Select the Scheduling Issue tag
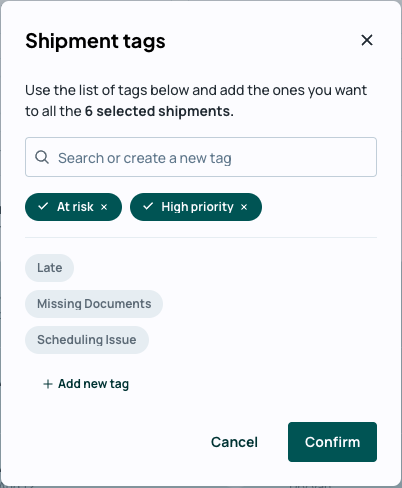402x488 pixels. [87, 340]
